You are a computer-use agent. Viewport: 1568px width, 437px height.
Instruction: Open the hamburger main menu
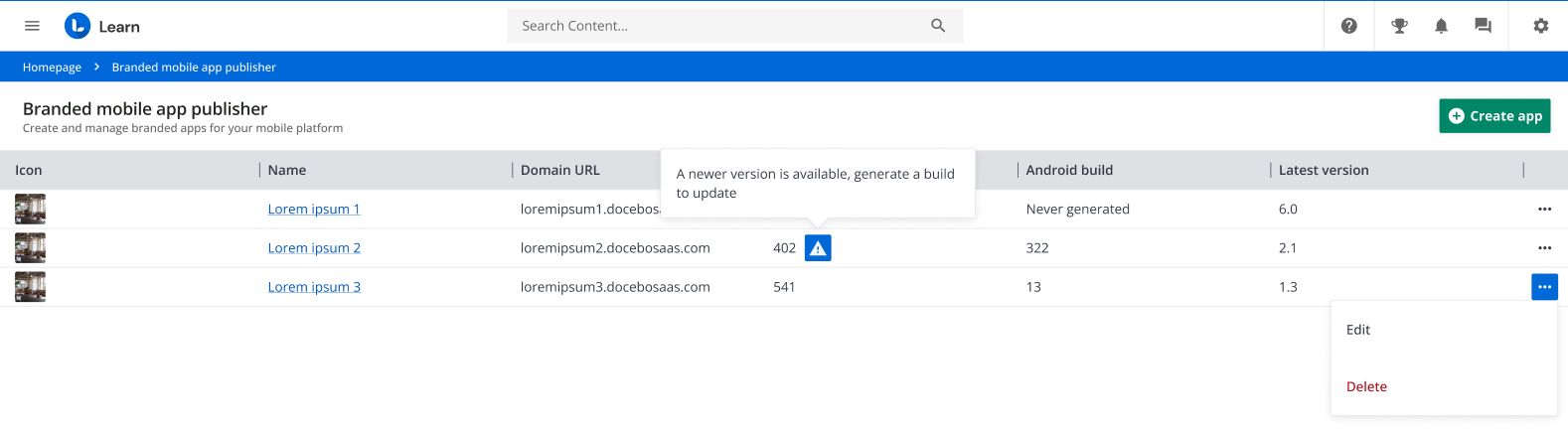tap(32, 26)
